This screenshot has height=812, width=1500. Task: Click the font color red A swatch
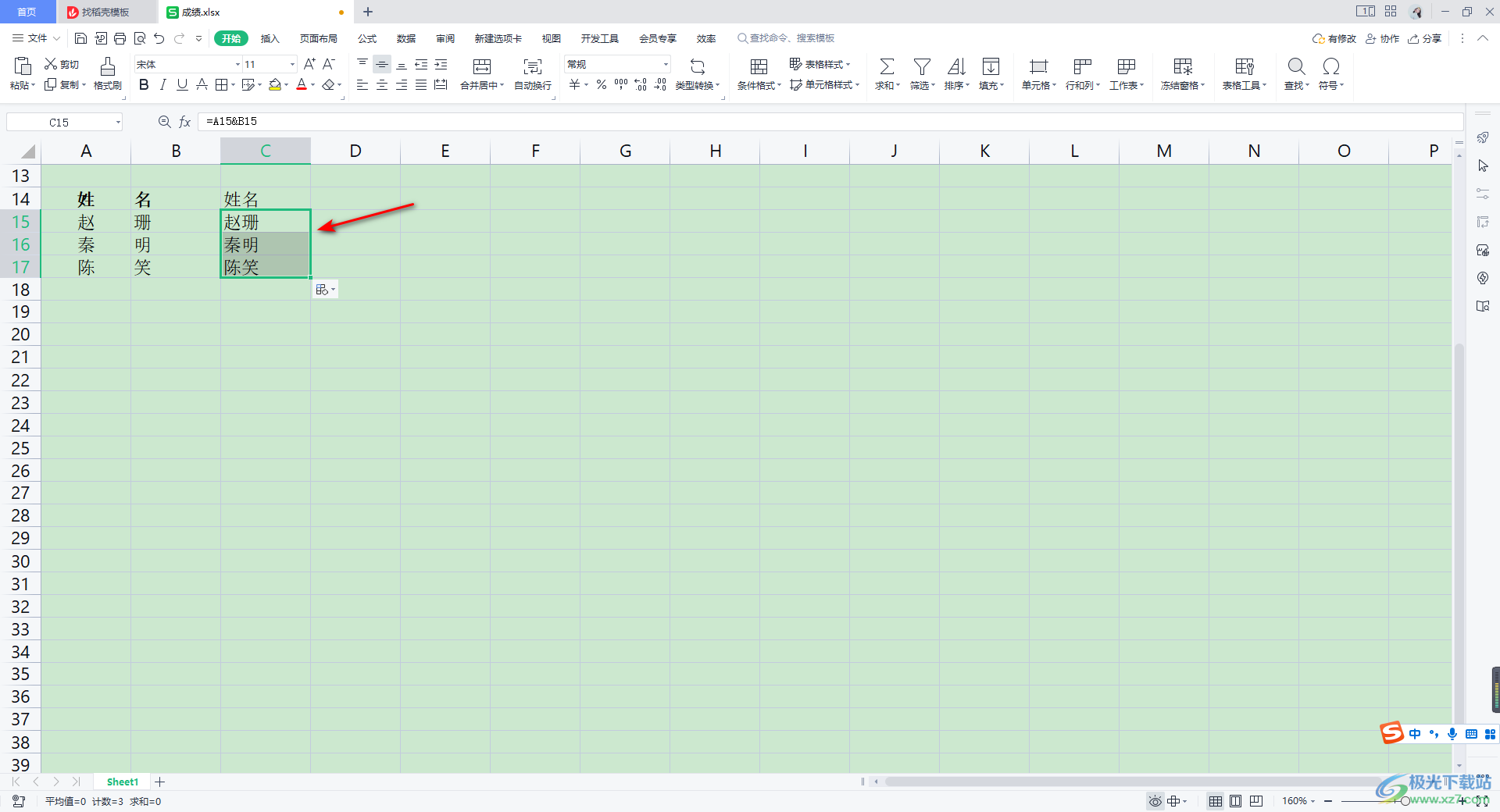coord(302,84)
